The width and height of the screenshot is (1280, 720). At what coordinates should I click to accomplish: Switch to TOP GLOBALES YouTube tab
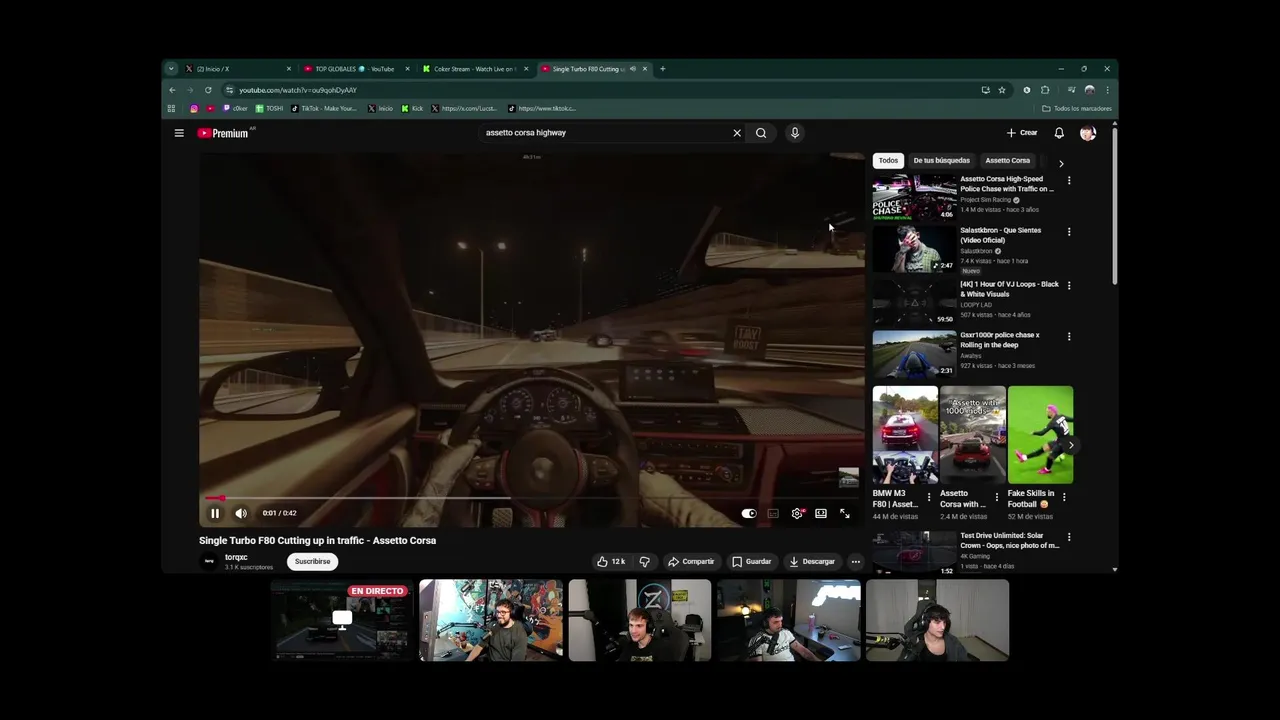point(355,69)
